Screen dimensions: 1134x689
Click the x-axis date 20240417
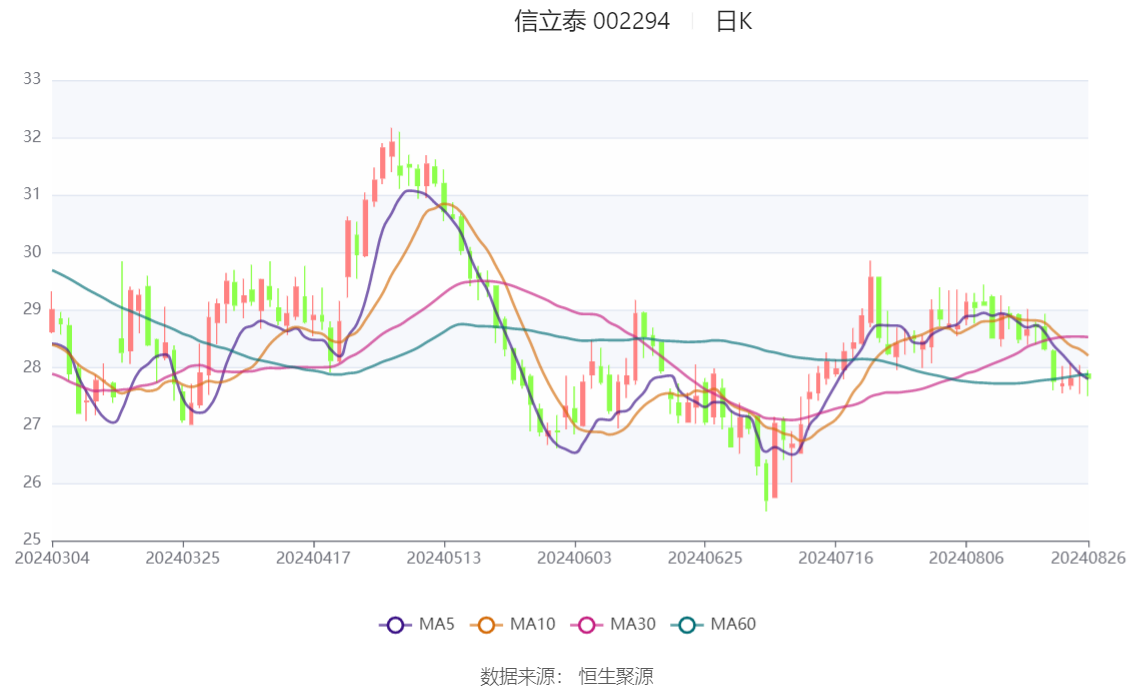click(x=313, y=558)
